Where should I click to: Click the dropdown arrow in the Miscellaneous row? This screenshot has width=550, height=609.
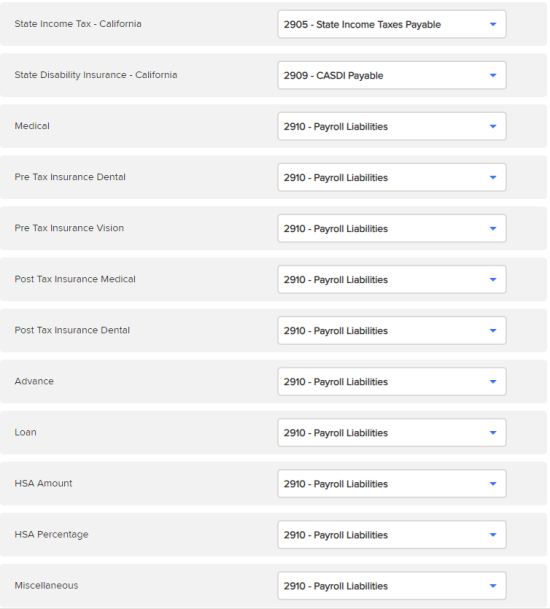coord(493,586)
